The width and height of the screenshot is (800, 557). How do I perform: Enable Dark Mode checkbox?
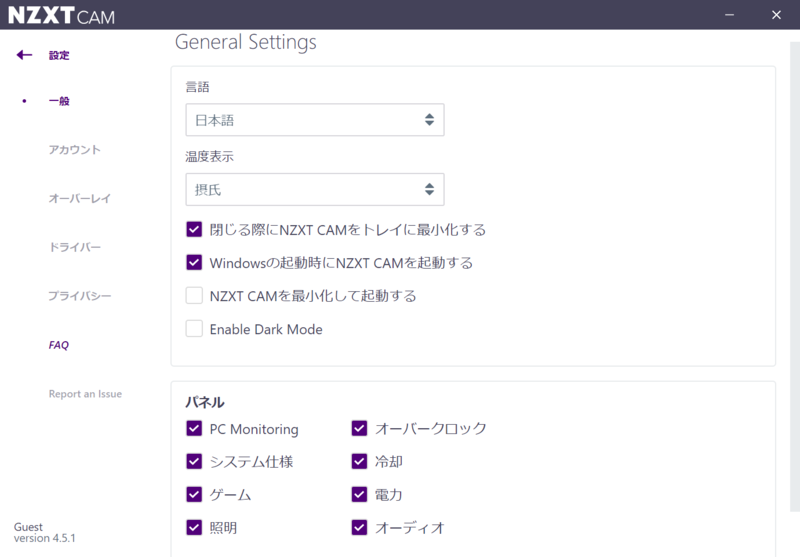pos(194,329)
